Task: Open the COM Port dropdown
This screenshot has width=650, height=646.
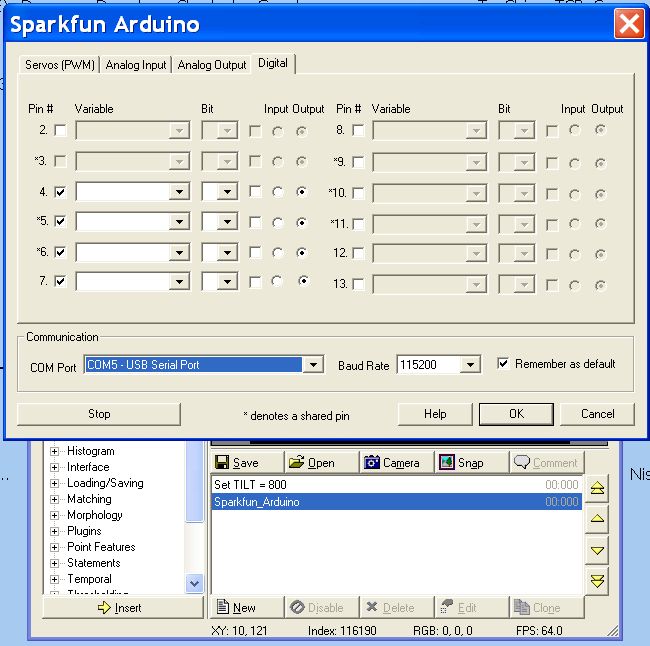Action: pos(313,366)
